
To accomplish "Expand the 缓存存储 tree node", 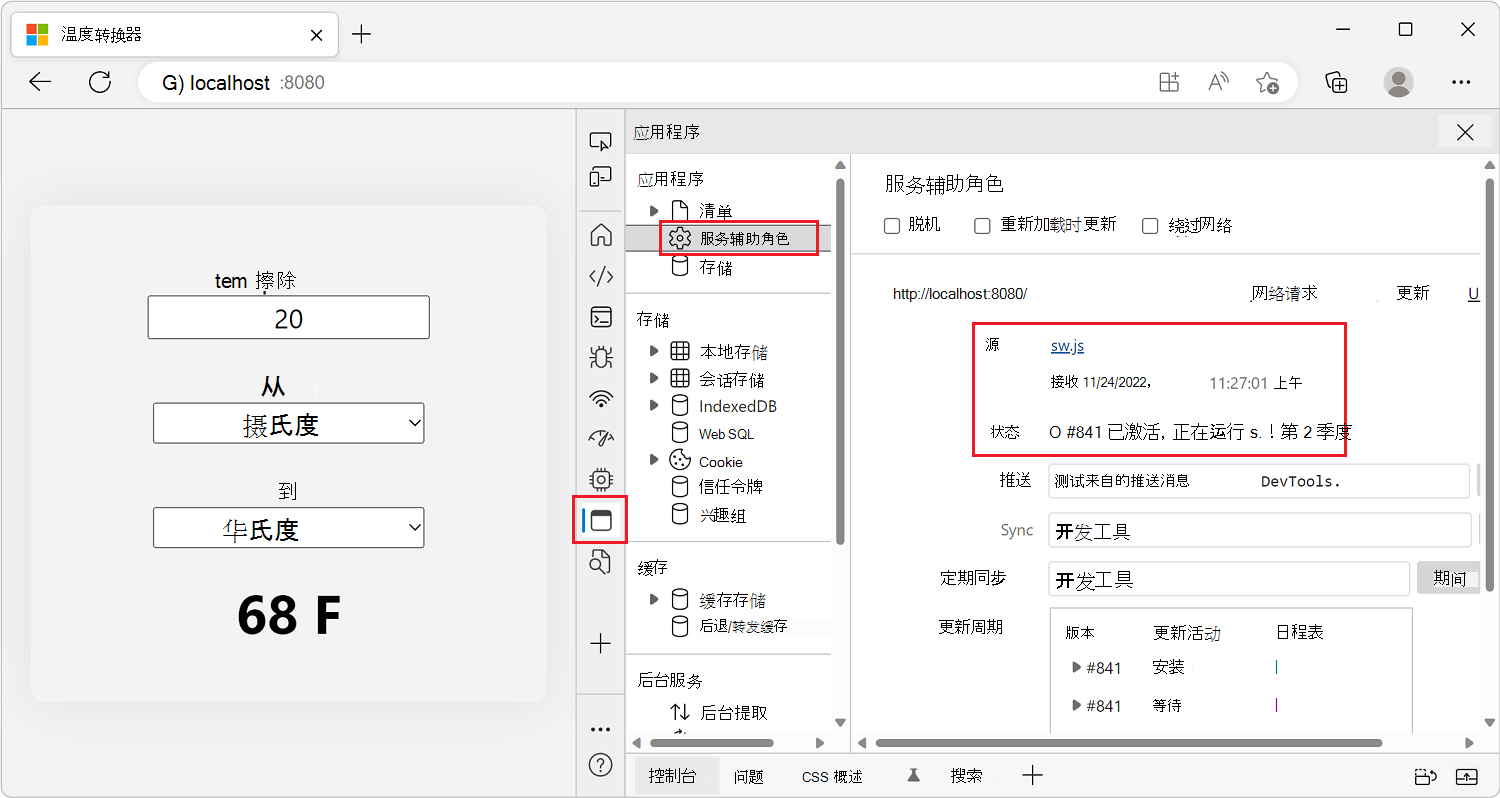I will pyautogui.click(x=654, y=600).
